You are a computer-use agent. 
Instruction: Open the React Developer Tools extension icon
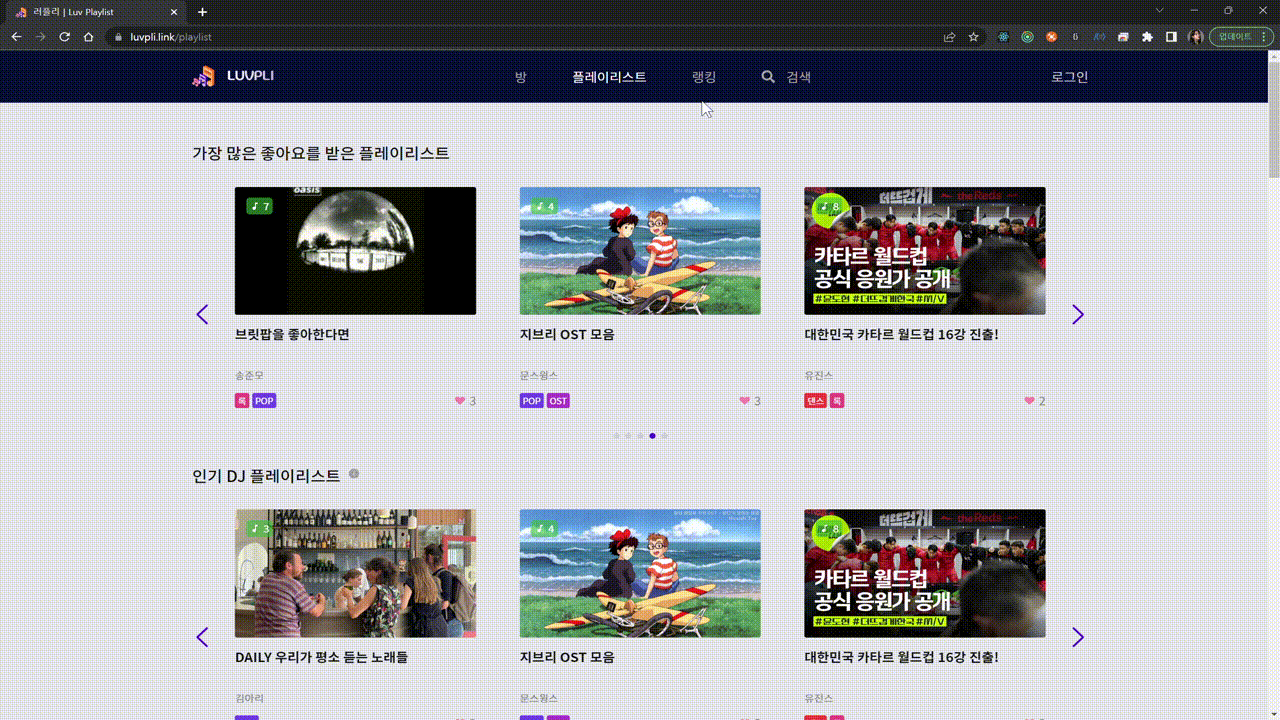coord(1003,37)
